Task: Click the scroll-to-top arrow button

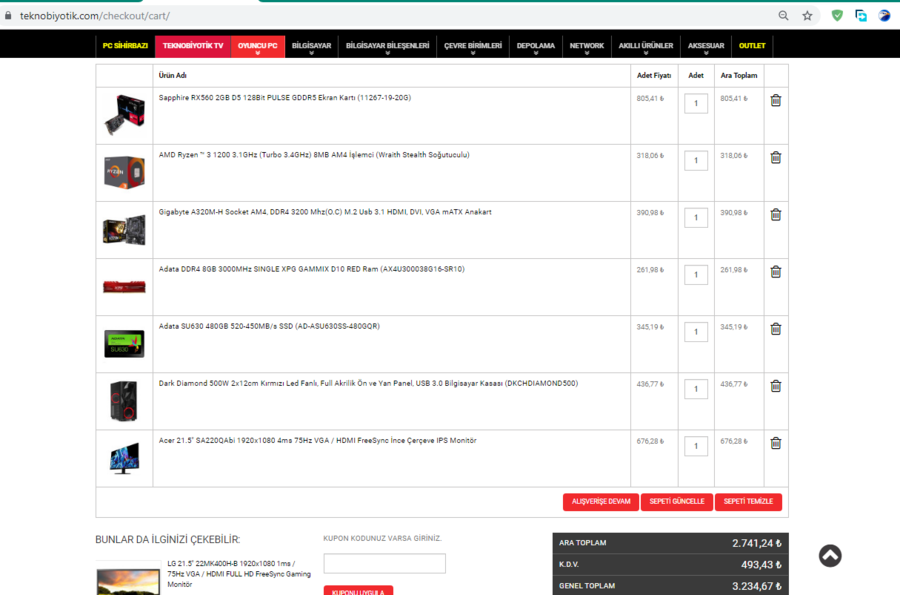Action: tap(830, 555)
